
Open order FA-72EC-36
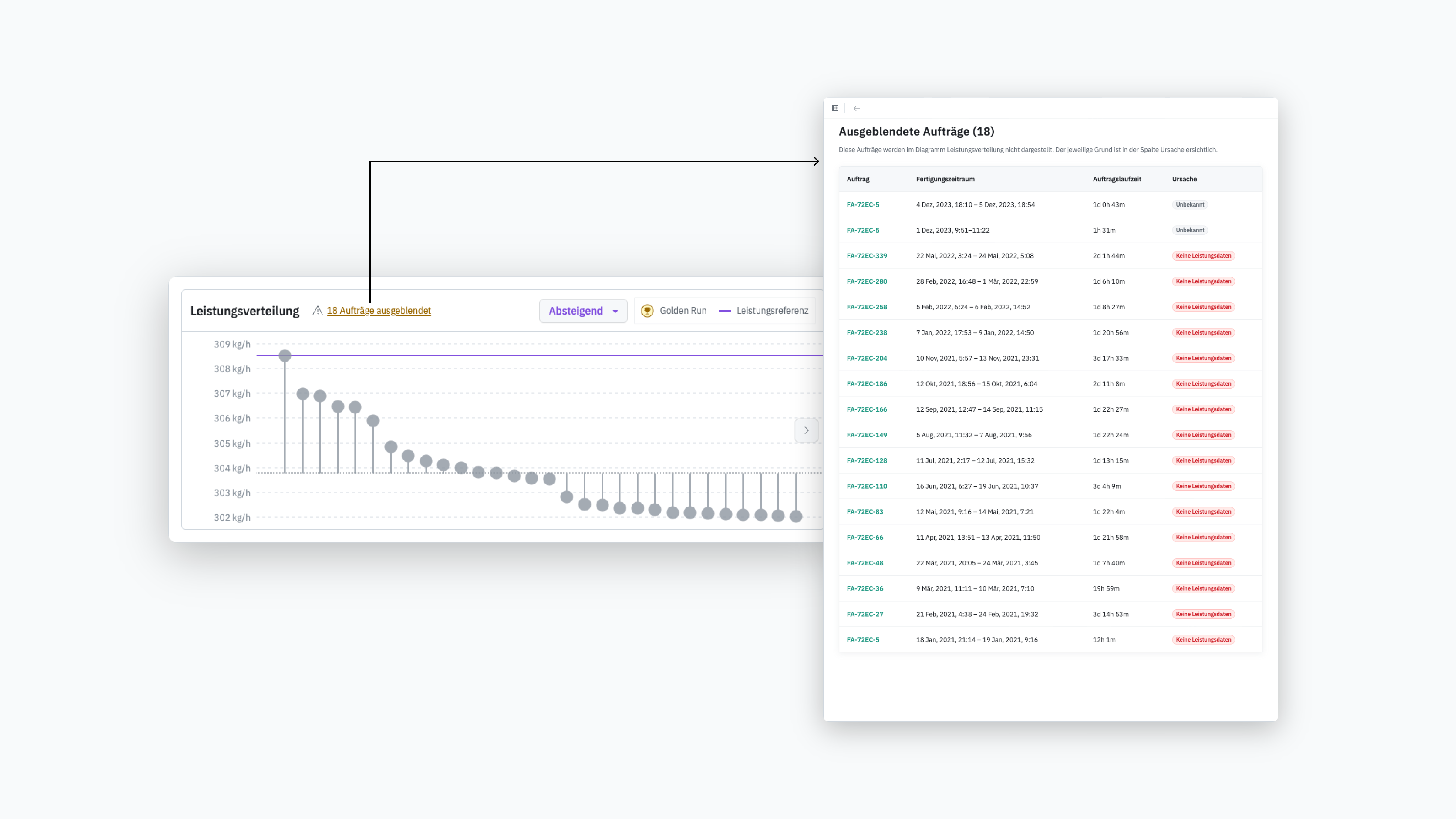click(865, 588)
